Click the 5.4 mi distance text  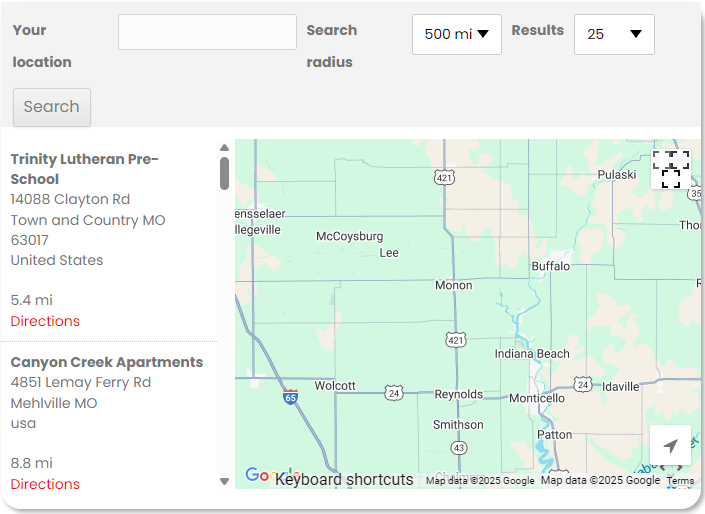(x=31, y=300)
